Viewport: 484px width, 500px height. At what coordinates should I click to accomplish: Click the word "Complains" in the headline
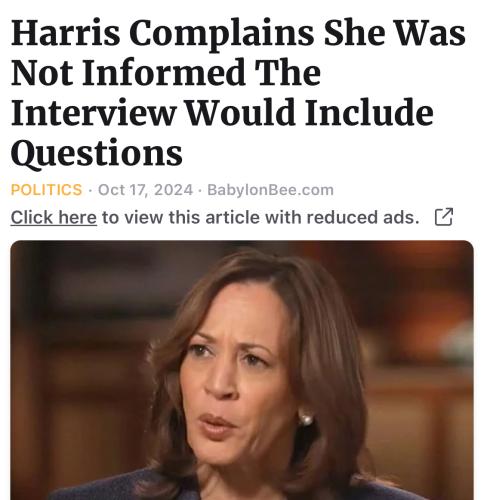221,35
